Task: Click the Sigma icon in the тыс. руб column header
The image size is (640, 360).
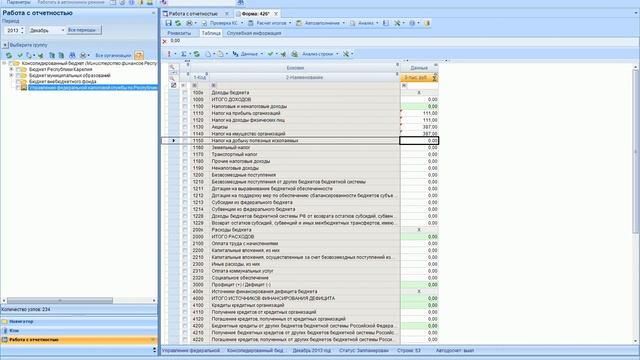Action: pyautogui.click(x=434, y=78)
